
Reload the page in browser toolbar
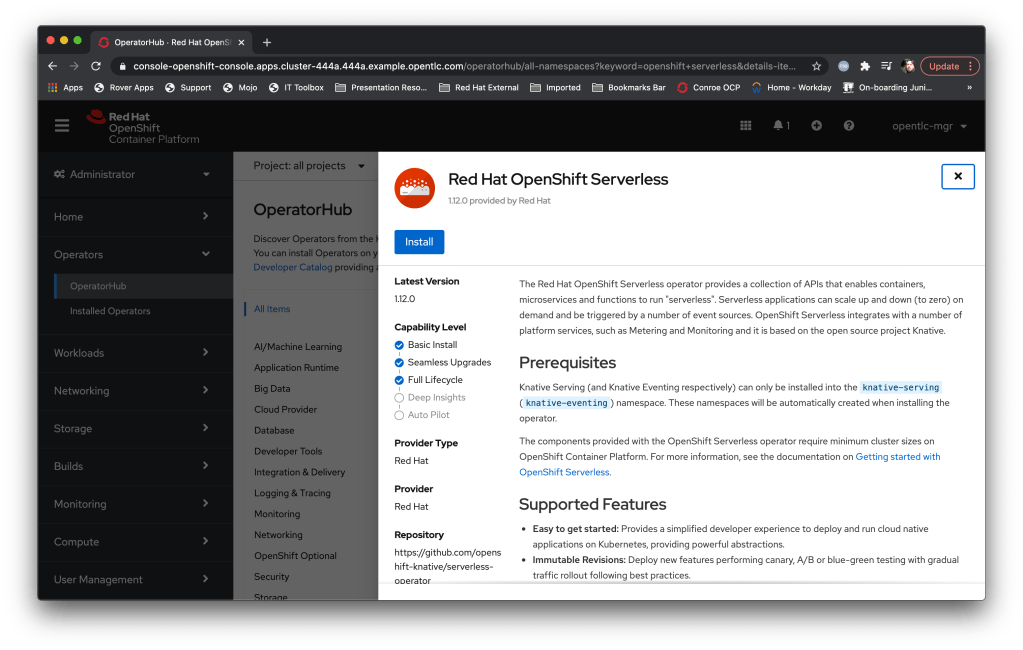[x=96, y=66]
